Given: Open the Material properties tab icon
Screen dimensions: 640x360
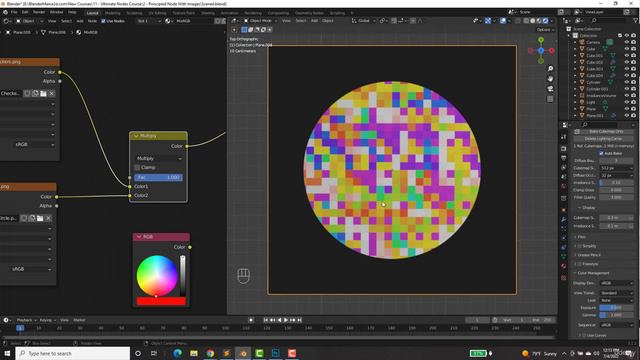Looking at the screenshot, I should (x=564, y=266).
